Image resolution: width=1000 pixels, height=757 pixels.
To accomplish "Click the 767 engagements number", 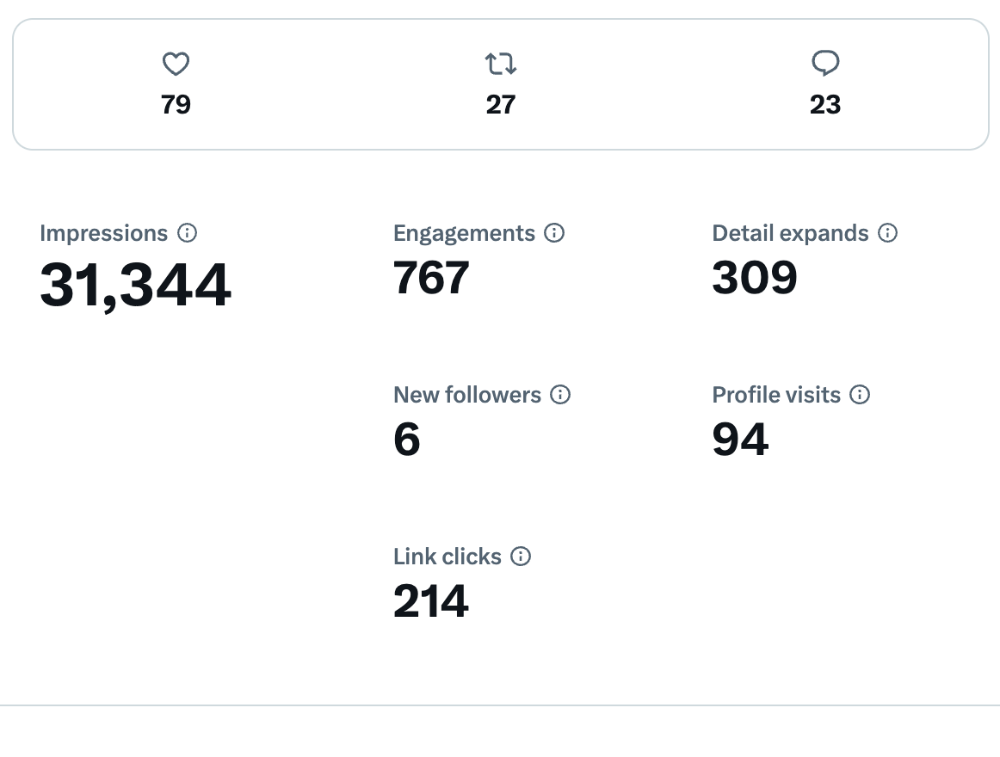I will coord(431,278).
